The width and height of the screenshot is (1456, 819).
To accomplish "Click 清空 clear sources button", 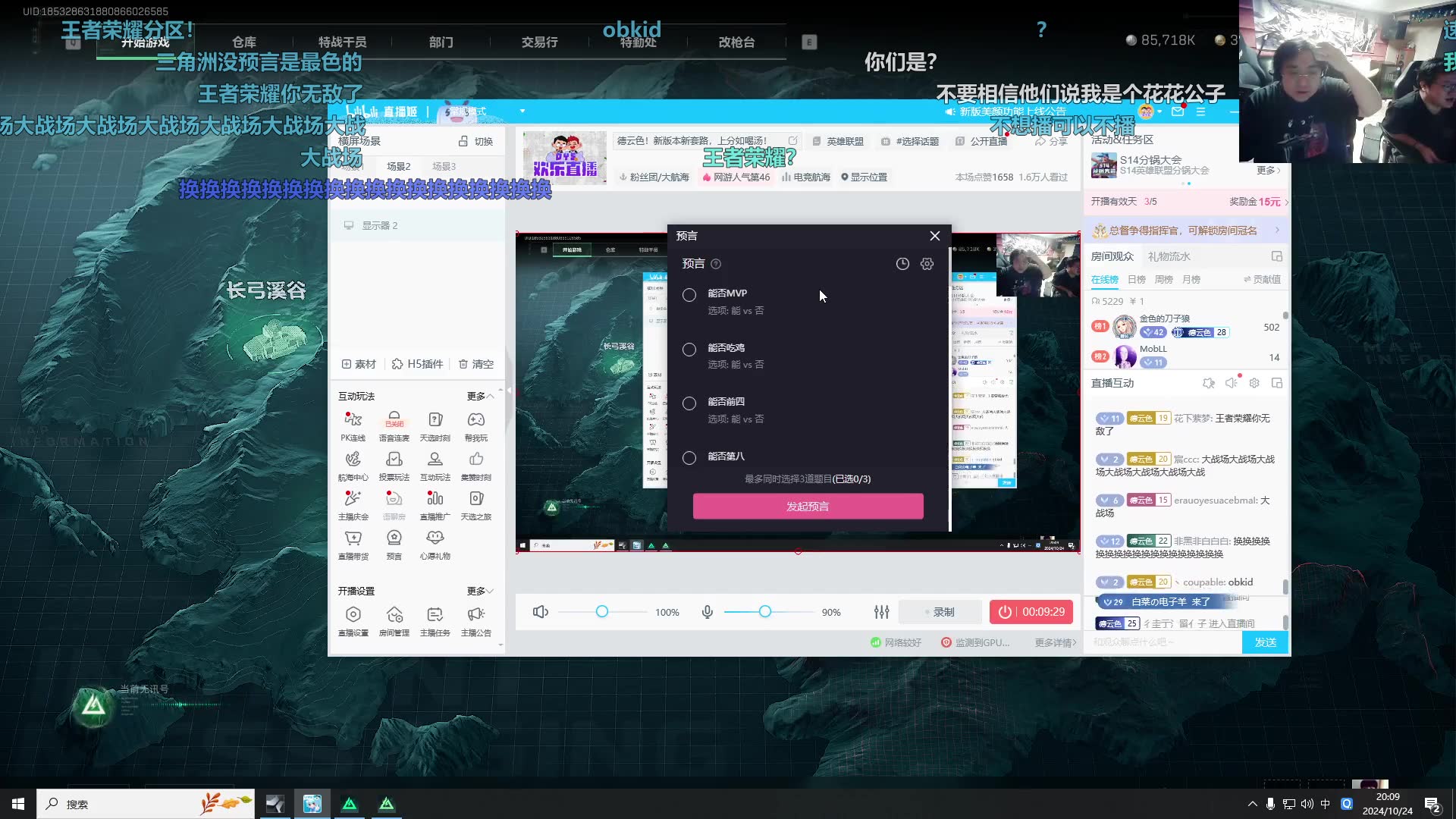I will tap(475, 364).
